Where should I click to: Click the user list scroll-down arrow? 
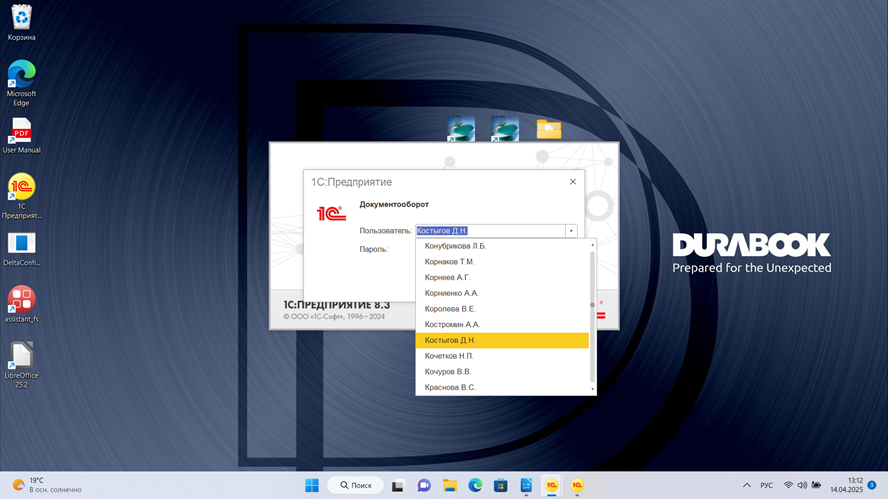click(x=592, y=389)
